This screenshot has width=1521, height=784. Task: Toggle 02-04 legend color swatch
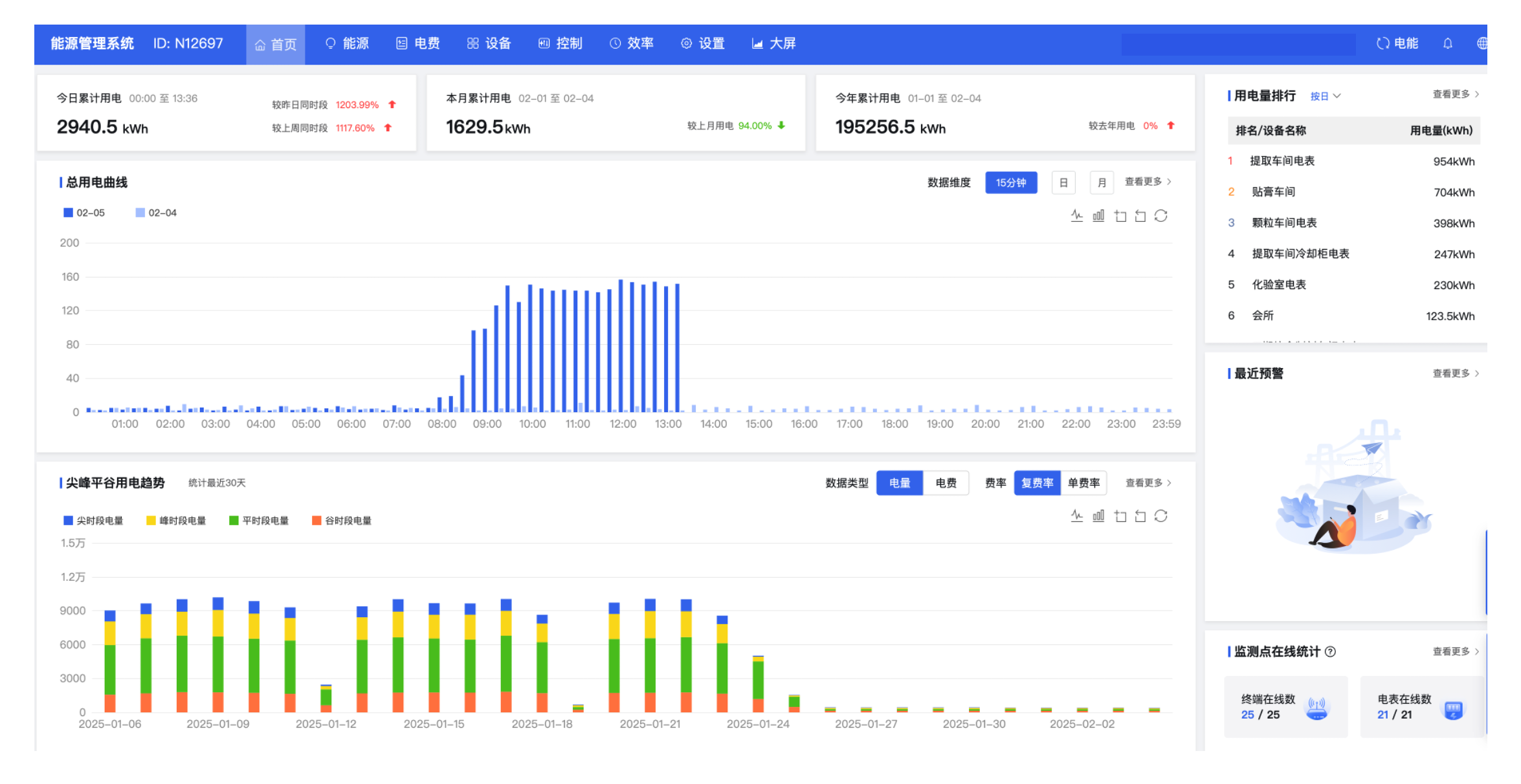140,213
